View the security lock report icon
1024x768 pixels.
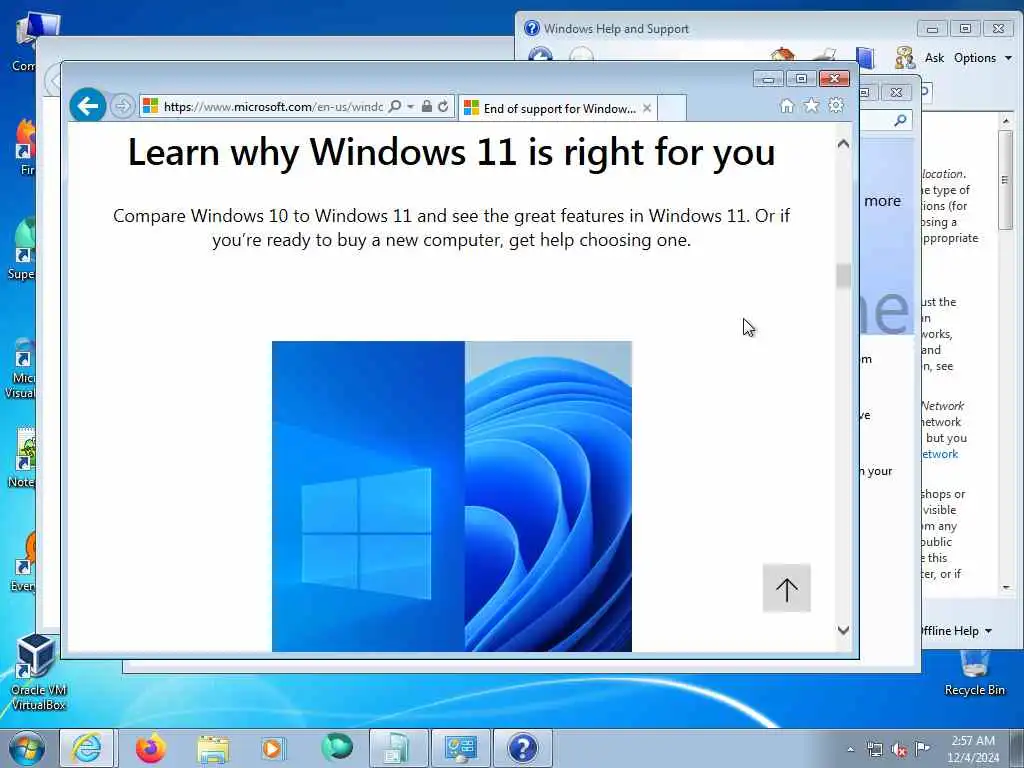click(426, 106)
